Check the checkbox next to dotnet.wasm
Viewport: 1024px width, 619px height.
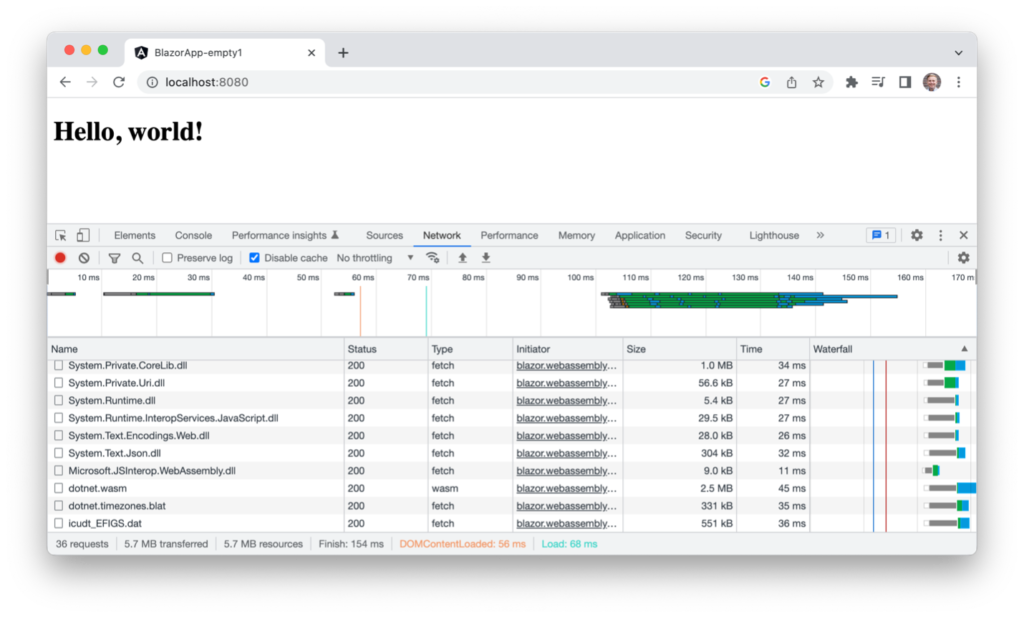pos(57,488)
